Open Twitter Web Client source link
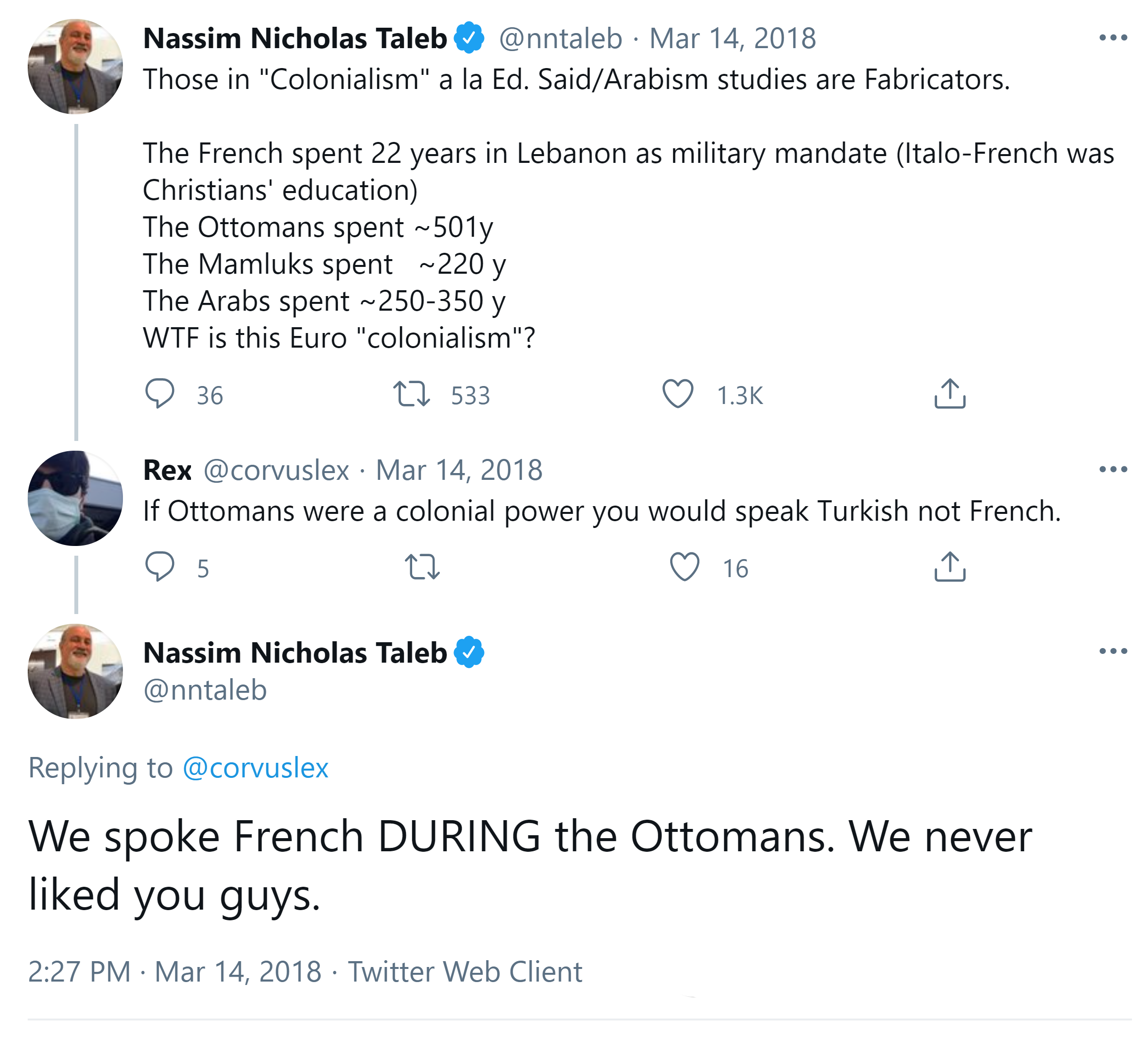Image resolution: width=1148 pixels, height=1037 pixels. [465, 972]
